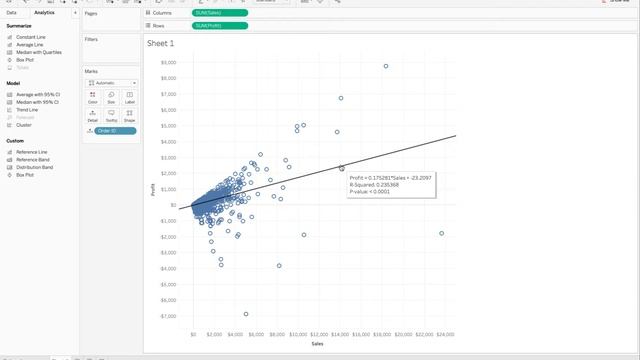The height and width of the screenshot is (360, 640).
Task: Select the Order ID pill on Marks
Action: [x=116, y=131]
